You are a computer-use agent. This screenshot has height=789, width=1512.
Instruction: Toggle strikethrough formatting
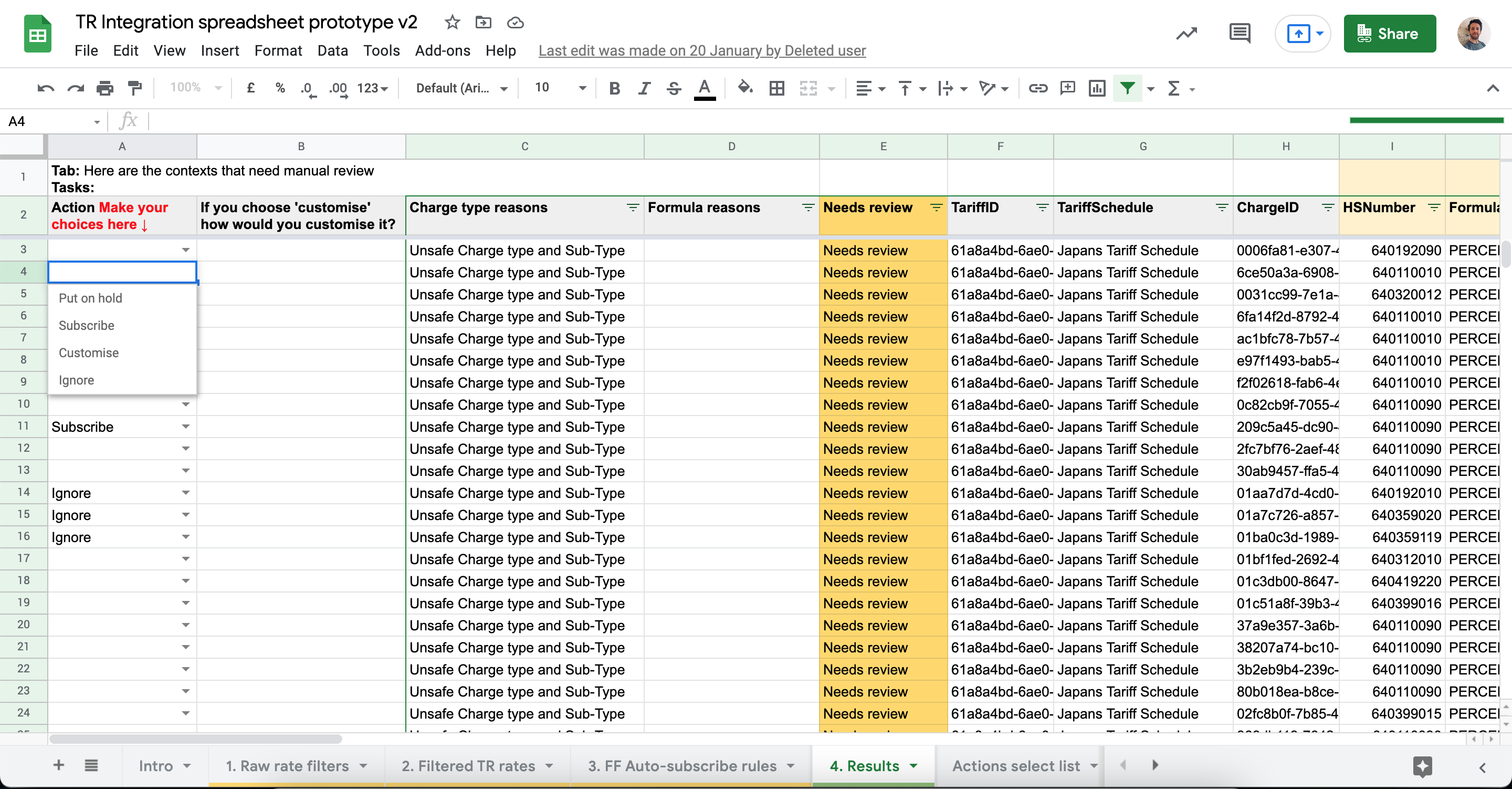tap(674, 89)
